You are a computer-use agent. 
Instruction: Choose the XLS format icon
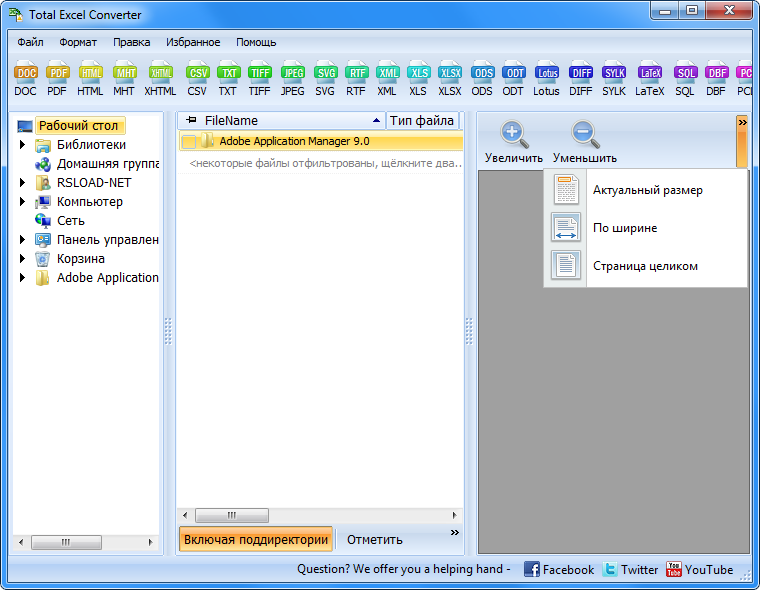coord(418,78)
